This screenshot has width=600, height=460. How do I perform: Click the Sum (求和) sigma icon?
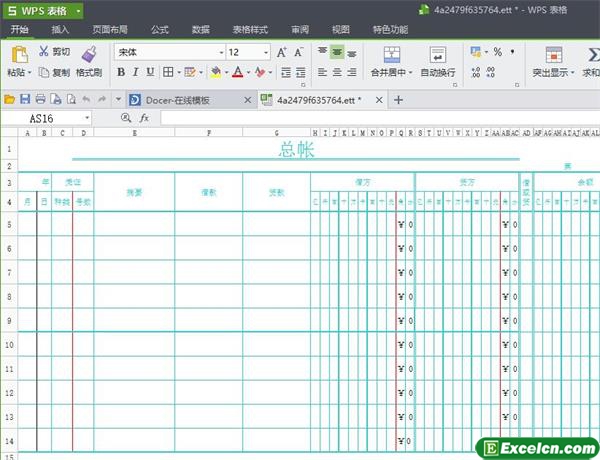pos(593,55)
